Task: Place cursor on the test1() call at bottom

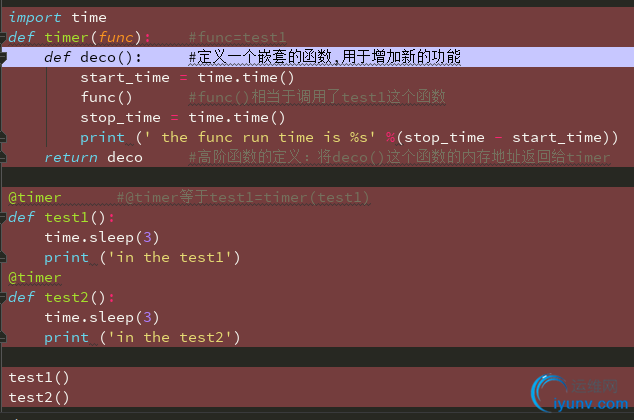Action: click(x=39, y=377)
